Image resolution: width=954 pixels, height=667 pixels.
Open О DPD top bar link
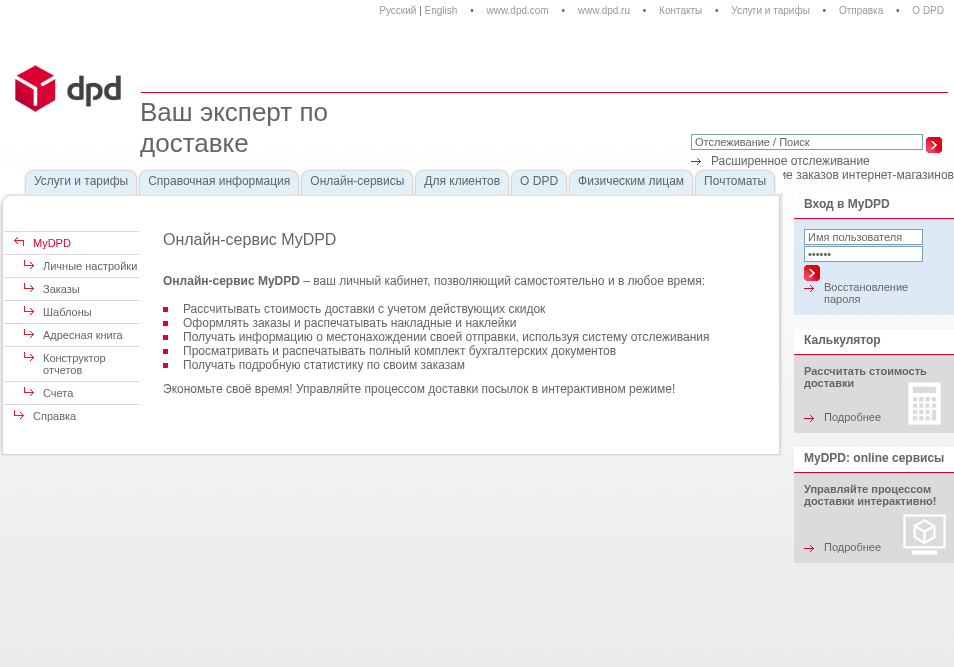(x=928, y=10)
